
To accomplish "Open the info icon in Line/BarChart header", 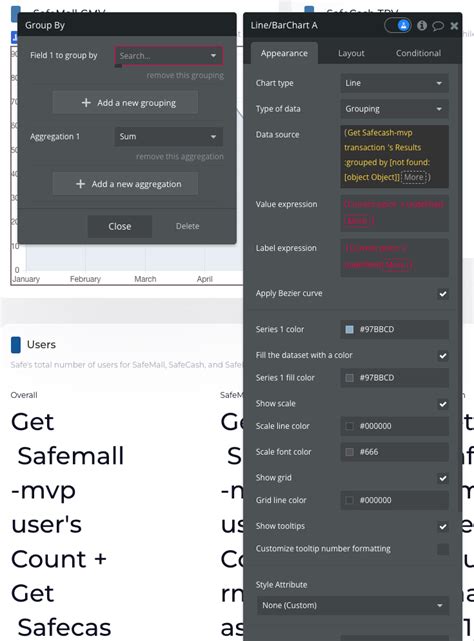I will (422, 26).
